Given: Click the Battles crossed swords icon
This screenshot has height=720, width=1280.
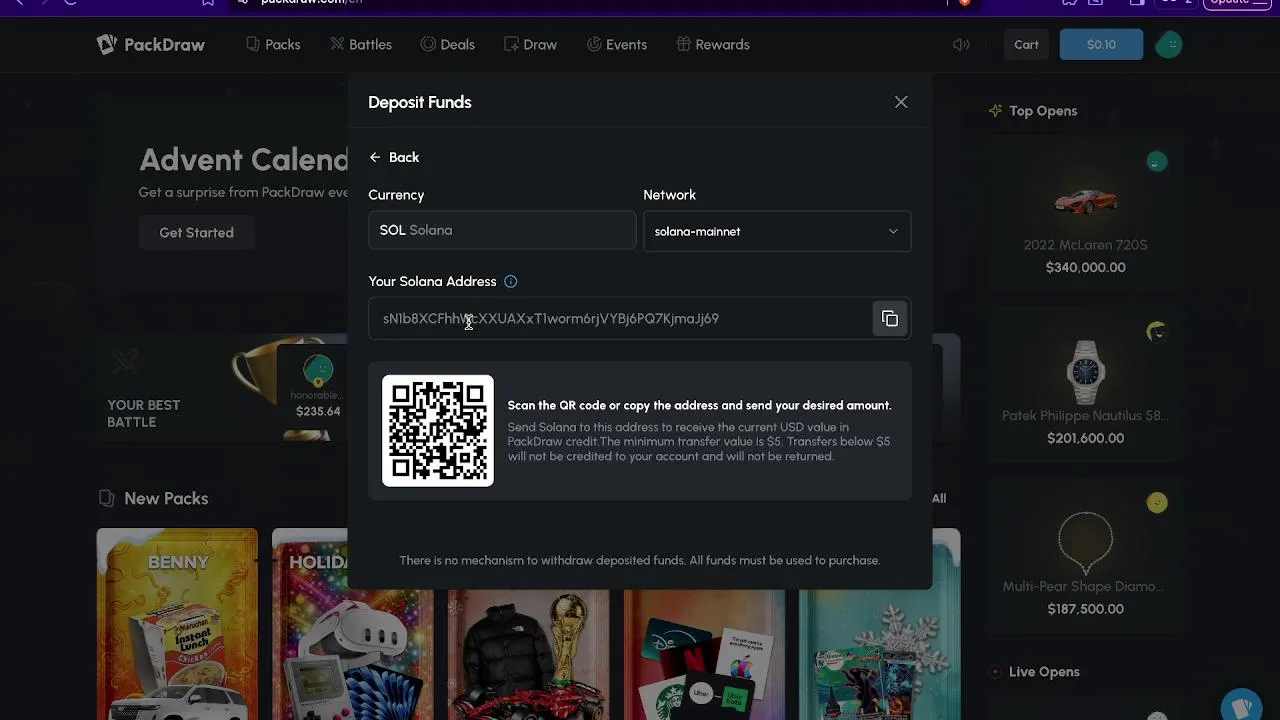Looking at the screenshot, I should pos(337,44).
